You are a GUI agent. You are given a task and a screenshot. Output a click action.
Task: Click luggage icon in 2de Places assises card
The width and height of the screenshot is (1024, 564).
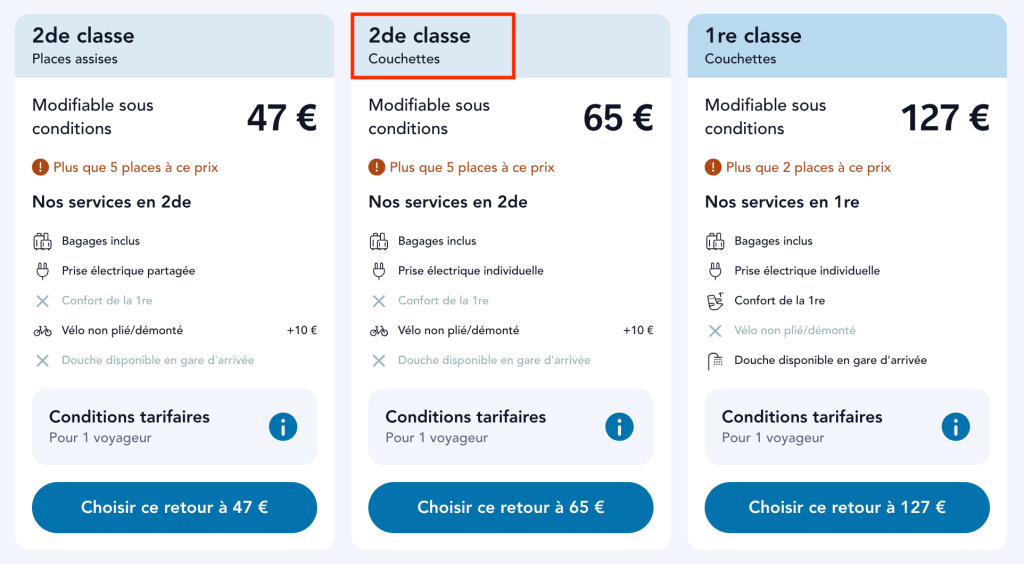[x=42, y=241]
